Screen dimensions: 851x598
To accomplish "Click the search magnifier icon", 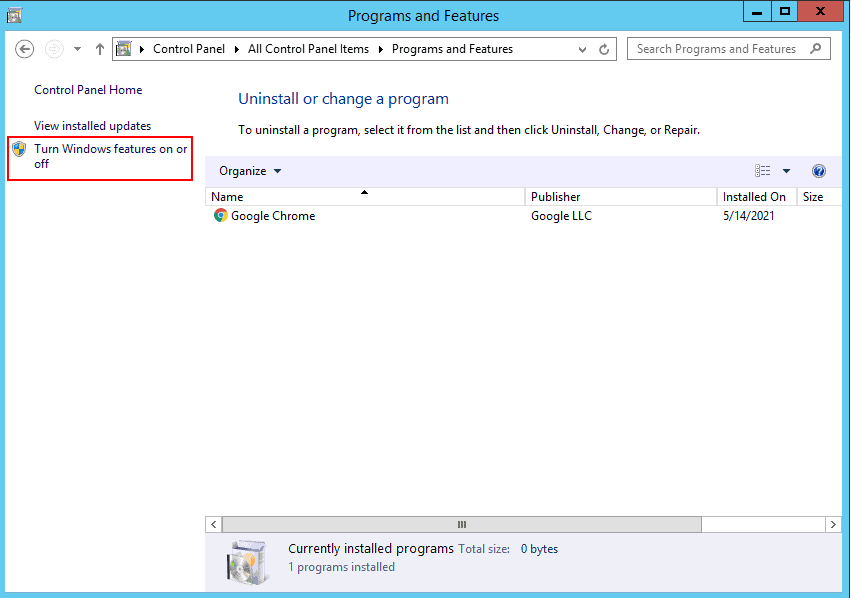I will (x=815, y=49).
